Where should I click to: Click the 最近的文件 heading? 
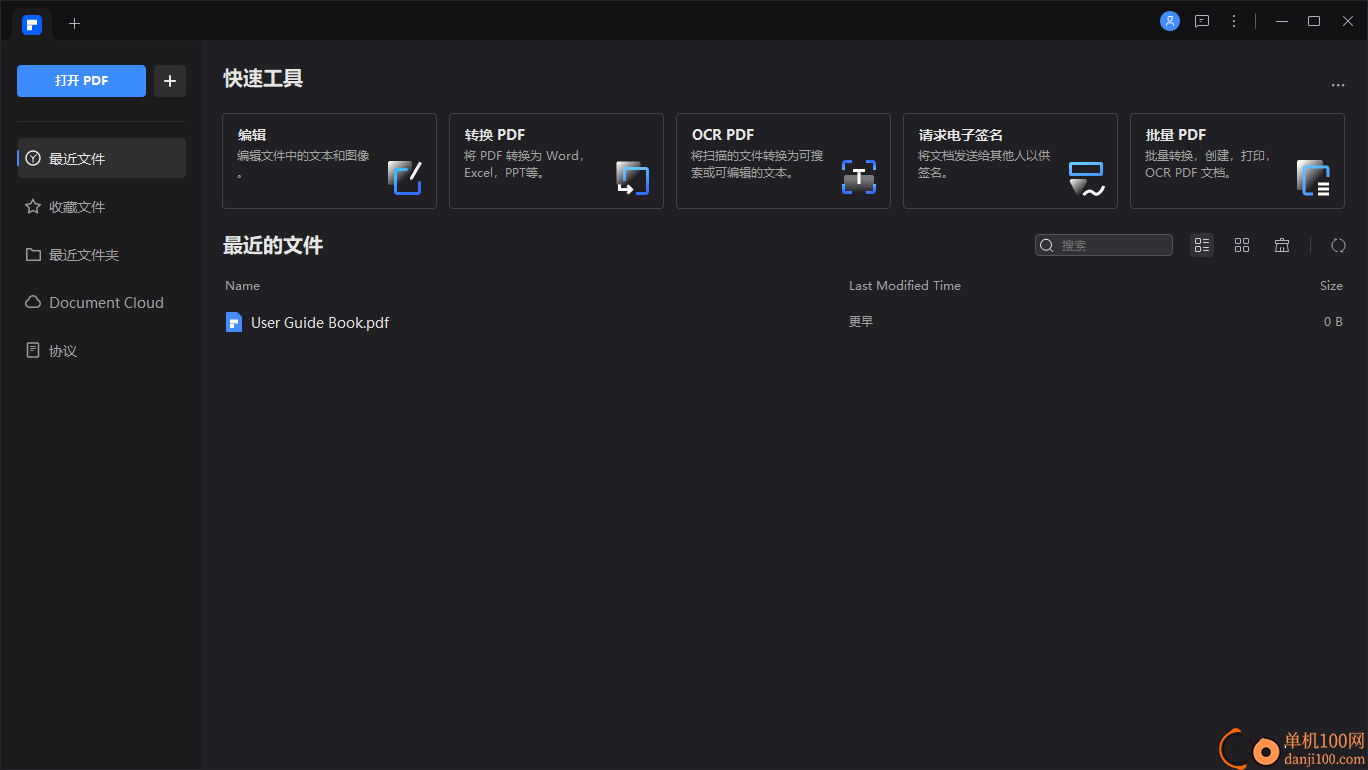coord(273,245)
